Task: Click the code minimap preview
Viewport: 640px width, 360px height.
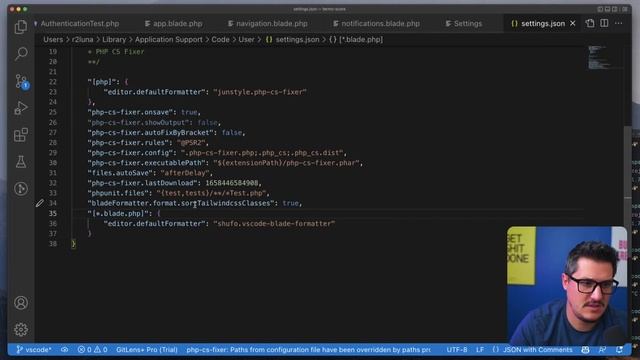Action: tap(600, 57)
